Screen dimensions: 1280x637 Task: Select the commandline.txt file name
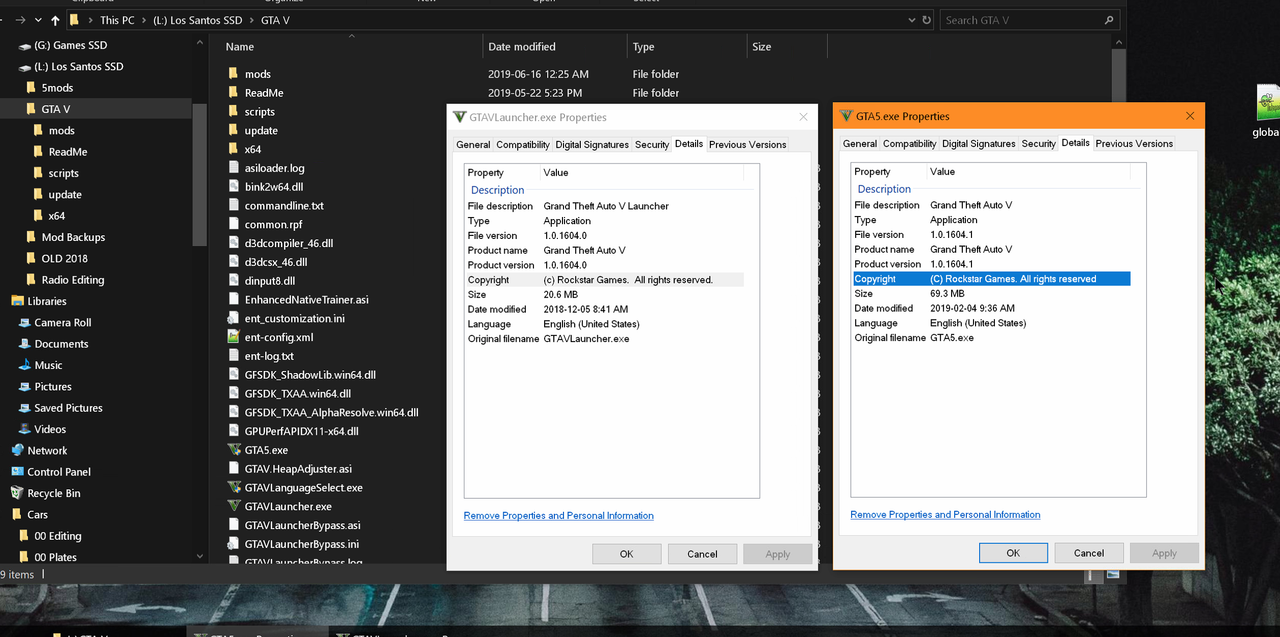point(284,206)
